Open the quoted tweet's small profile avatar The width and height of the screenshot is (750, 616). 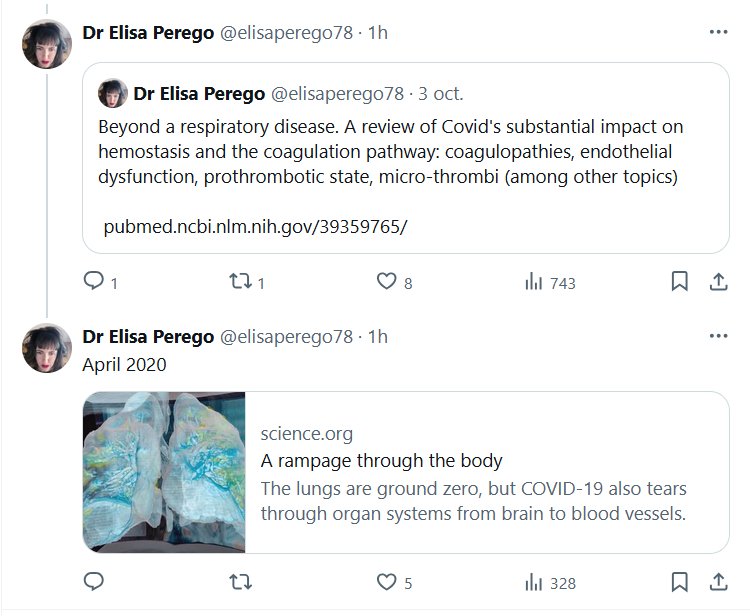point(112,94)
